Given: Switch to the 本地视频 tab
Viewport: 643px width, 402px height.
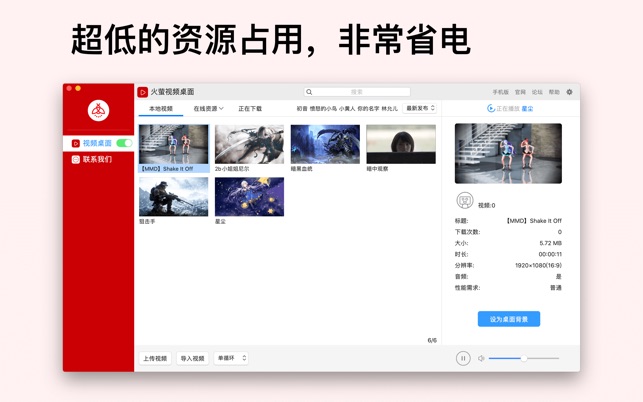Looking at the screenshot, I should tap(160, 108).
